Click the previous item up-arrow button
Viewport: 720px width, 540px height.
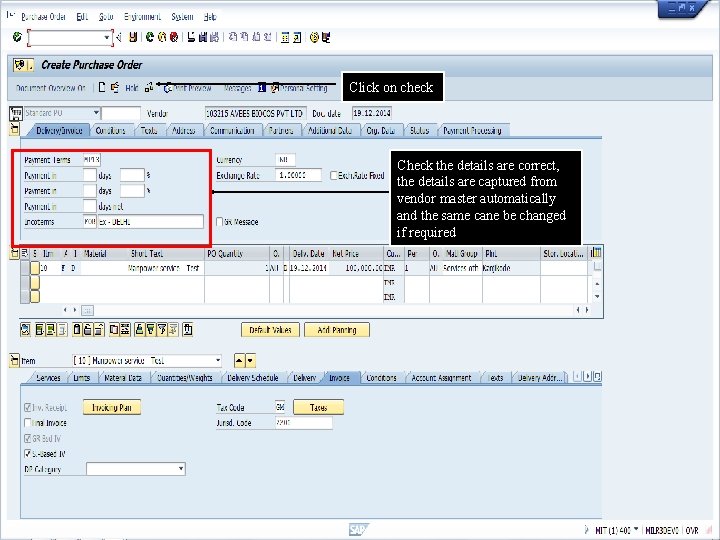coord(239,360)
